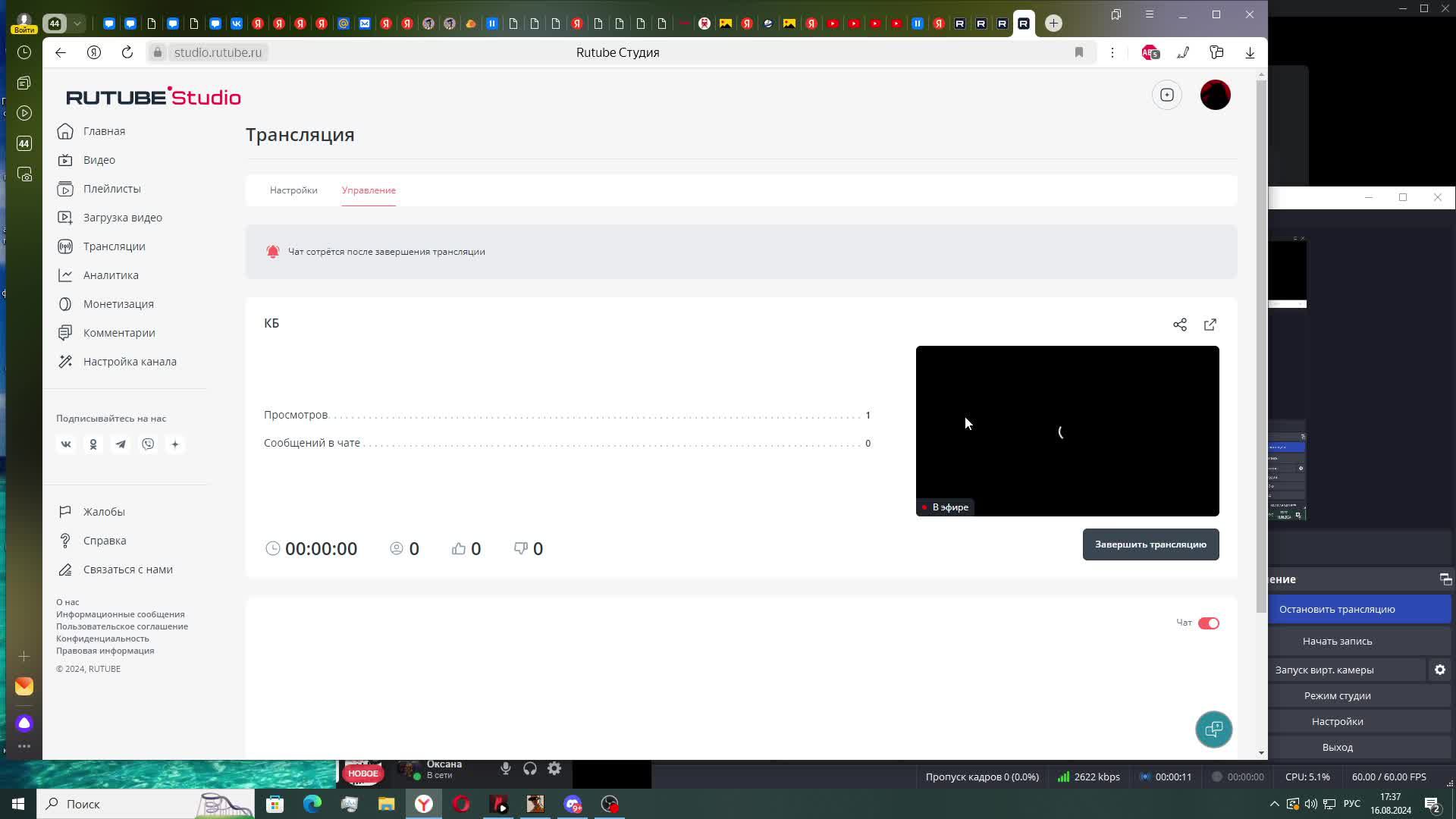The width and height of the screenshot is (1456, 819).
Task: Open browser three-dot page menu
Action: point(1112,52)
